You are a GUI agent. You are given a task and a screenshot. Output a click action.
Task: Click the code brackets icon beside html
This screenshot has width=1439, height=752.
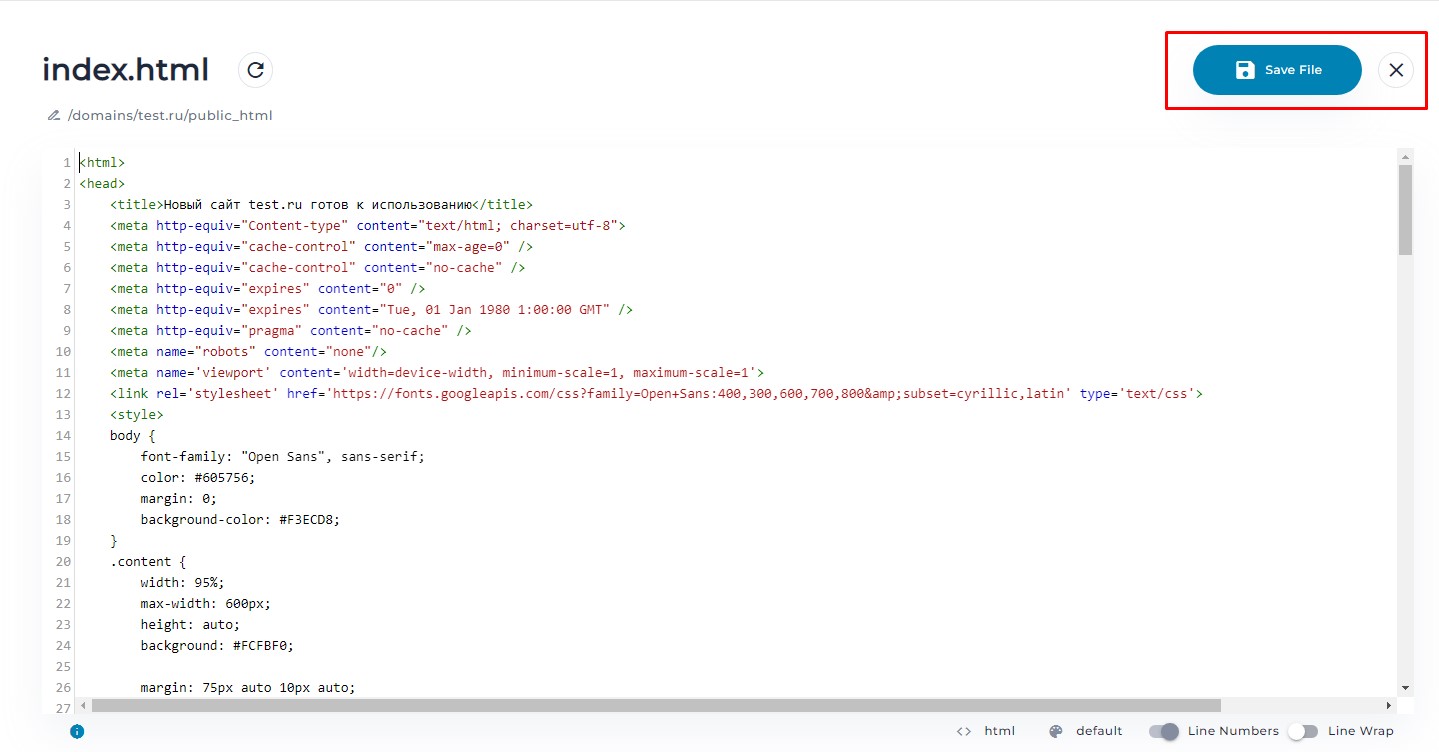pyautogui.click(x=964, y=731)
